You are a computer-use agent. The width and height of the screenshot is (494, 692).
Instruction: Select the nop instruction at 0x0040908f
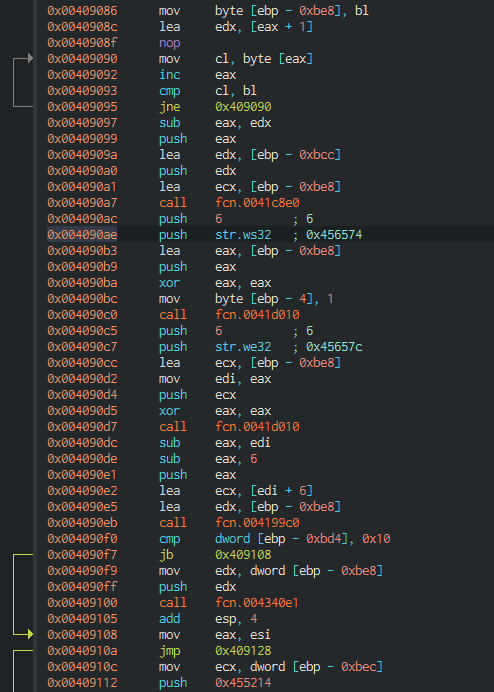click(170, 43)
